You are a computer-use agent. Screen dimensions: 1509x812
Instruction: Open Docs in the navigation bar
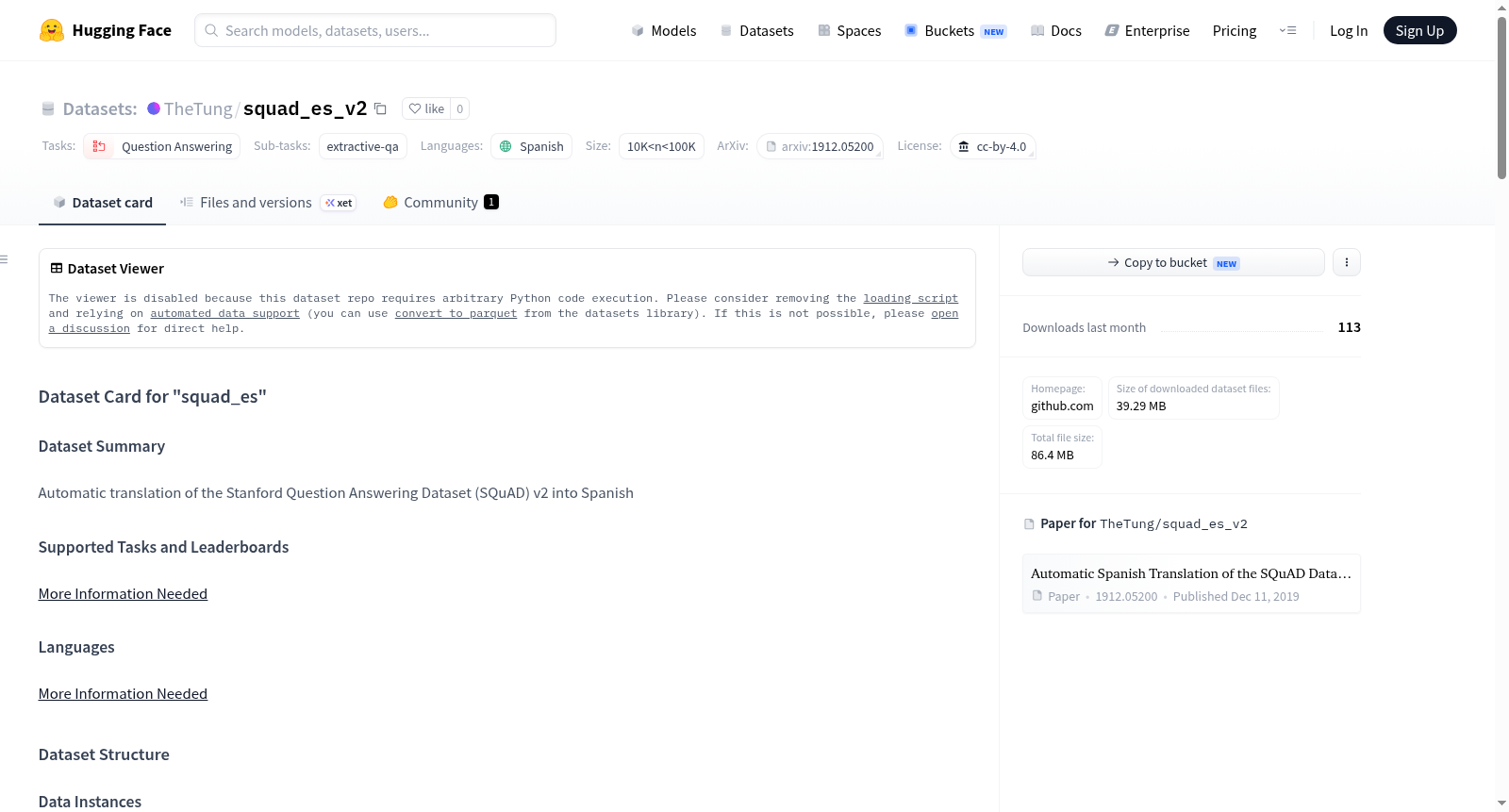tap(1056, 30)
